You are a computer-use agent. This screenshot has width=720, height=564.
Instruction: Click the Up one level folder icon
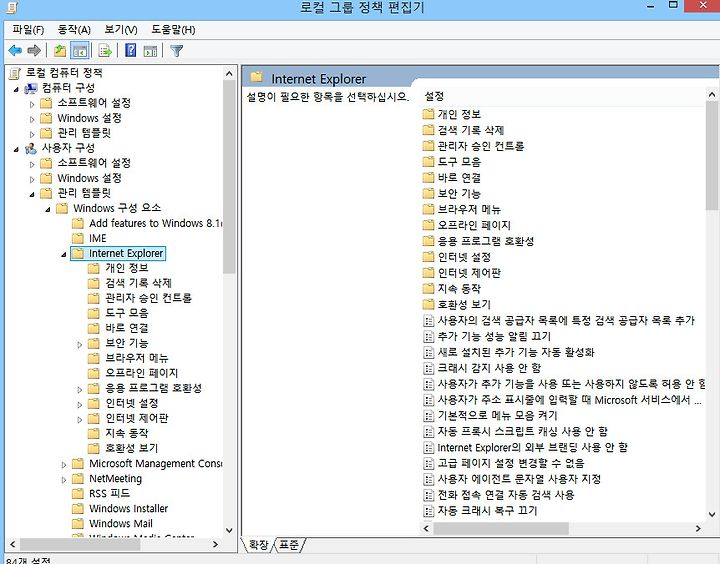coord(60,50)
